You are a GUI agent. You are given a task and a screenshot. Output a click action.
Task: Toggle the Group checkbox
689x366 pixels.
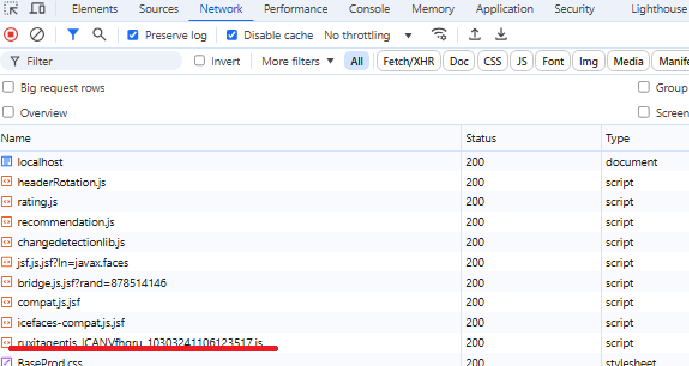tap(644, 87)
